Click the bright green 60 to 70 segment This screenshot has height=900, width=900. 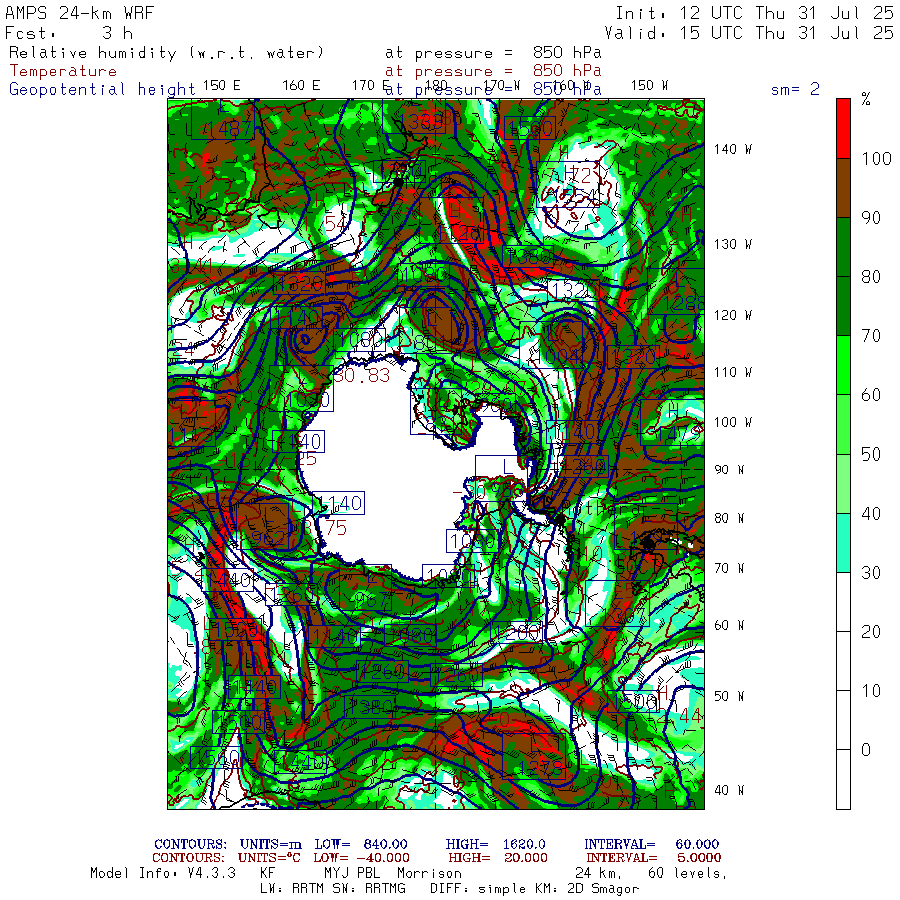pyautogui.click(x=843, y=365)
